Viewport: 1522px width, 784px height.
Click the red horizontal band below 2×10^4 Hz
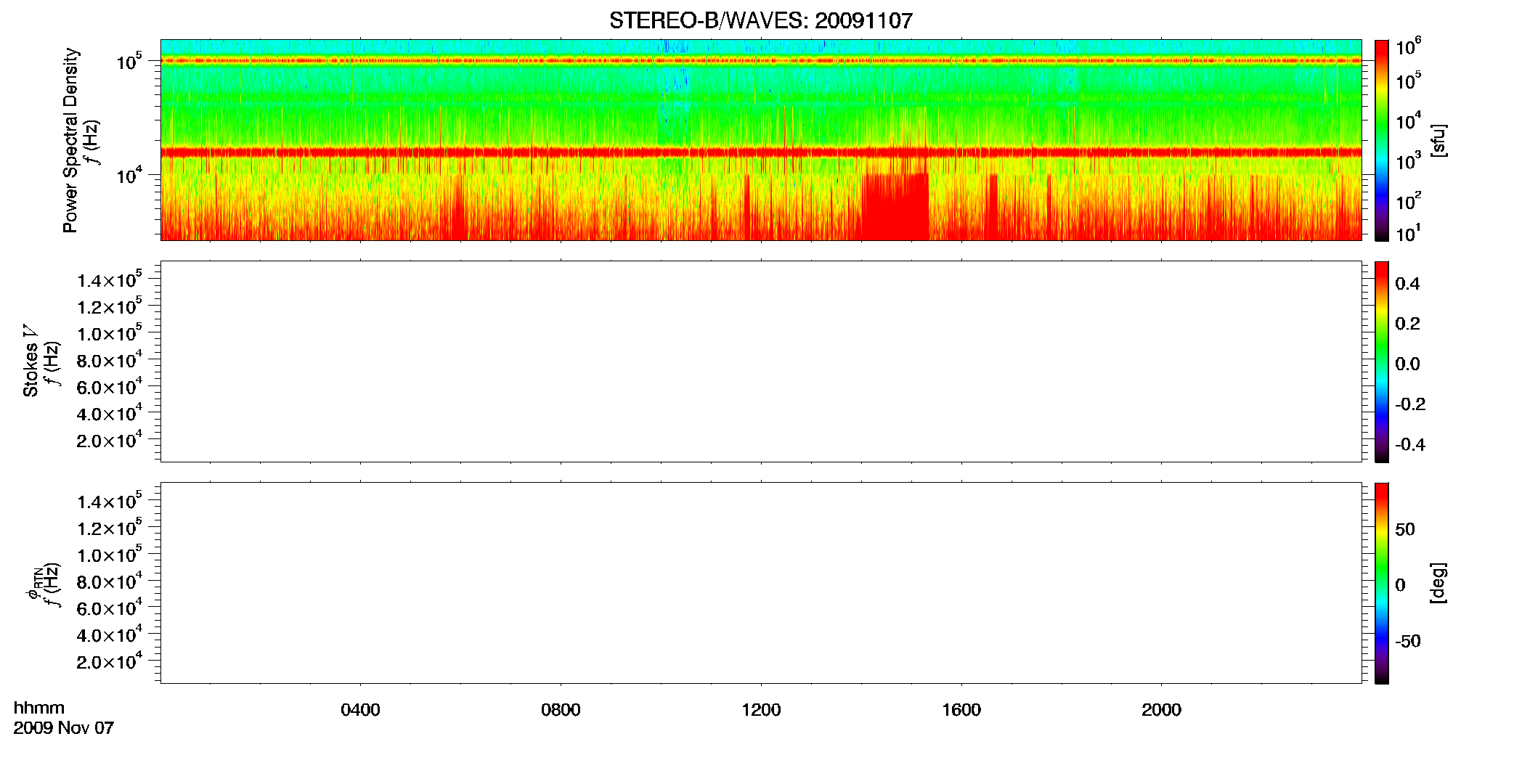click(x=761, y=152)
